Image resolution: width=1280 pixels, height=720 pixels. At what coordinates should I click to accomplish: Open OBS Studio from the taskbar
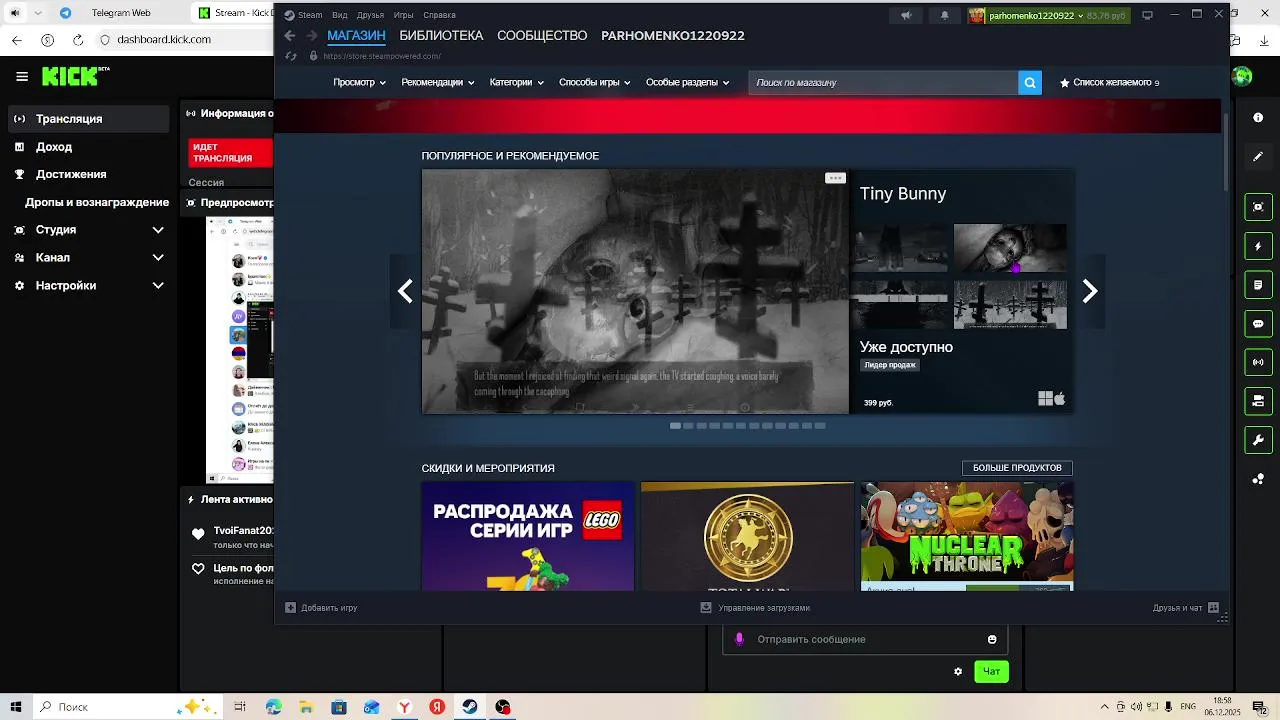[x=503, y=707]
